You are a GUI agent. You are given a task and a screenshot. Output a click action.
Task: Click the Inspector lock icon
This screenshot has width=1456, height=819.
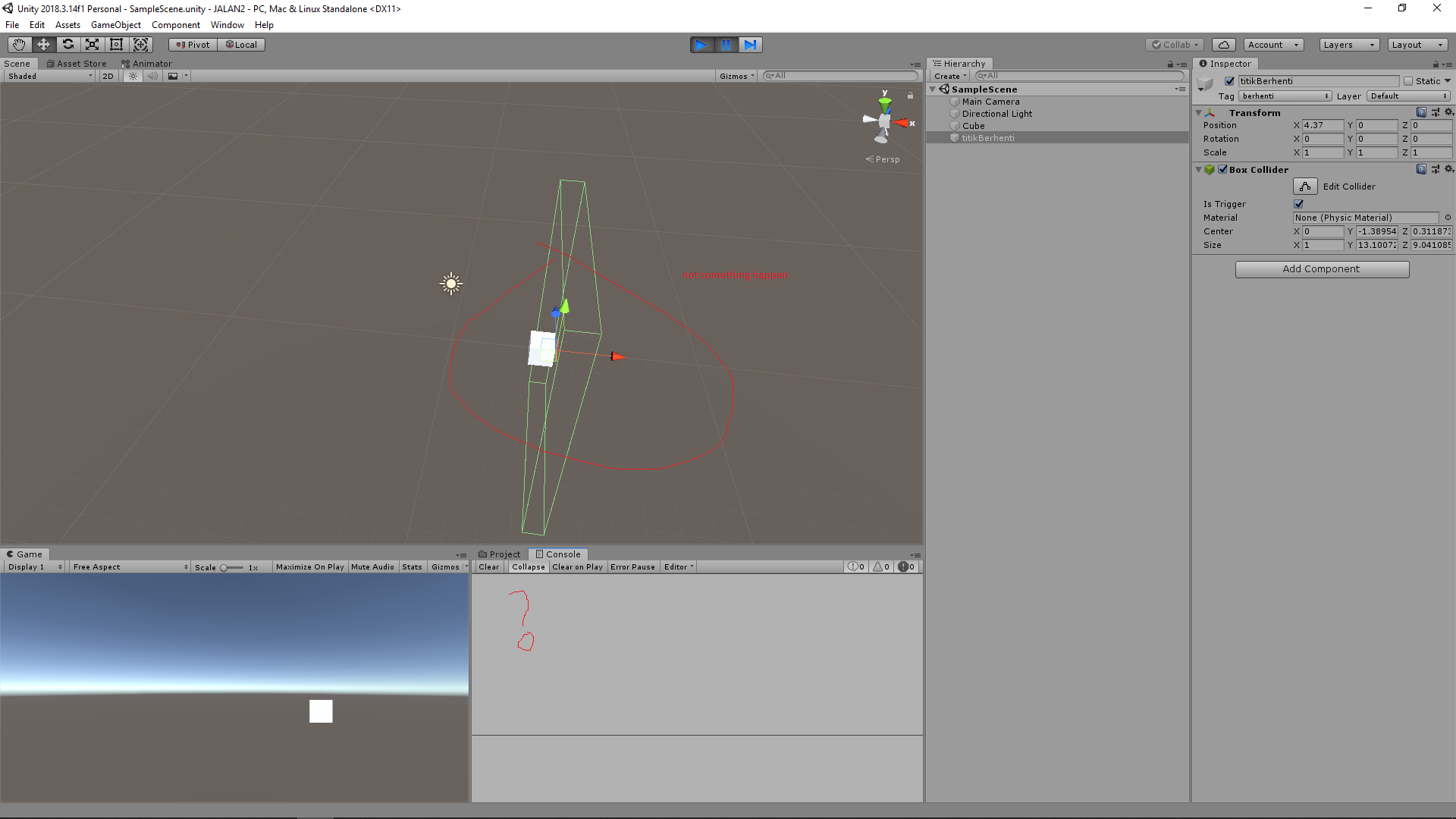[x=1435, y=64]
